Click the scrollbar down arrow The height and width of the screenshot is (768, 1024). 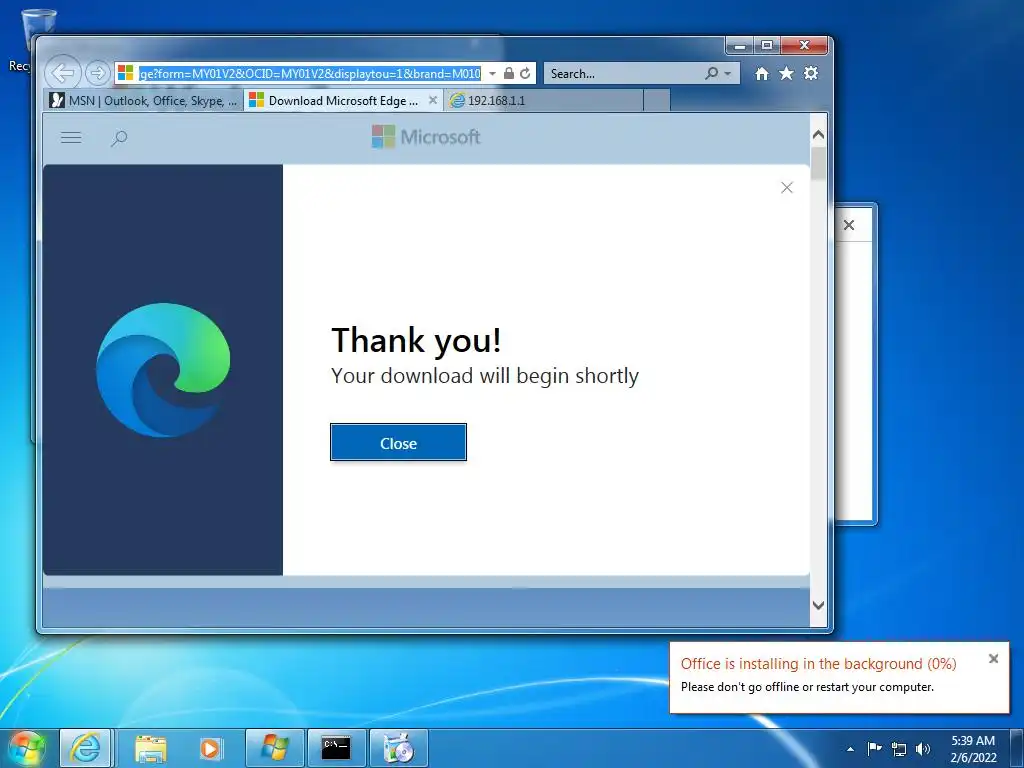(x=818, y=605)
